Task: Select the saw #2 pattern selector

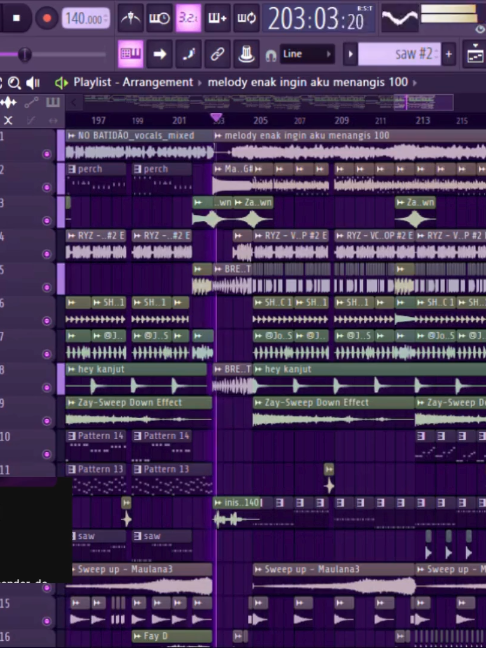Action: tap(399, 54)
